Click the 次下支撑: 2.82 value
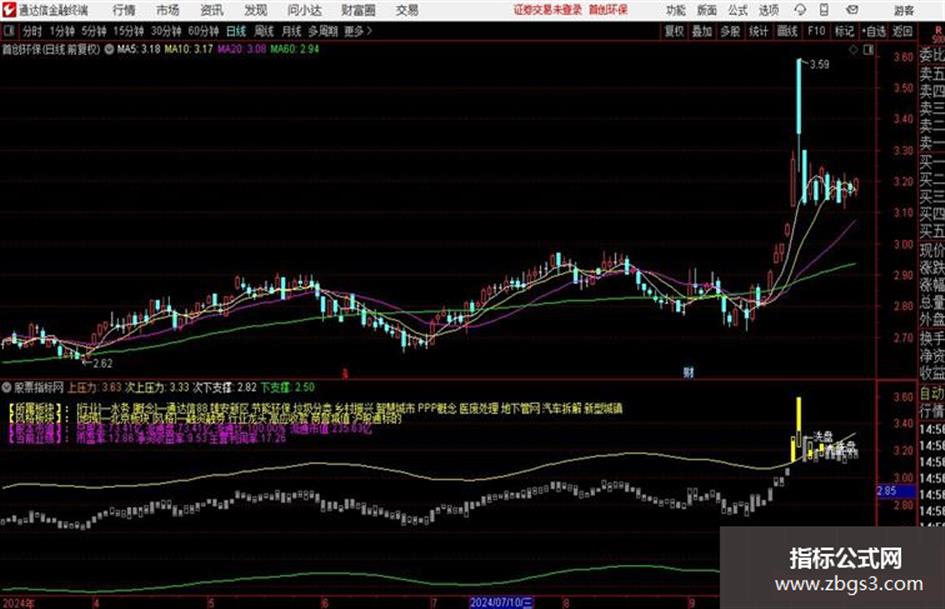This screenshot has height=609, width=945. [224, 387]
